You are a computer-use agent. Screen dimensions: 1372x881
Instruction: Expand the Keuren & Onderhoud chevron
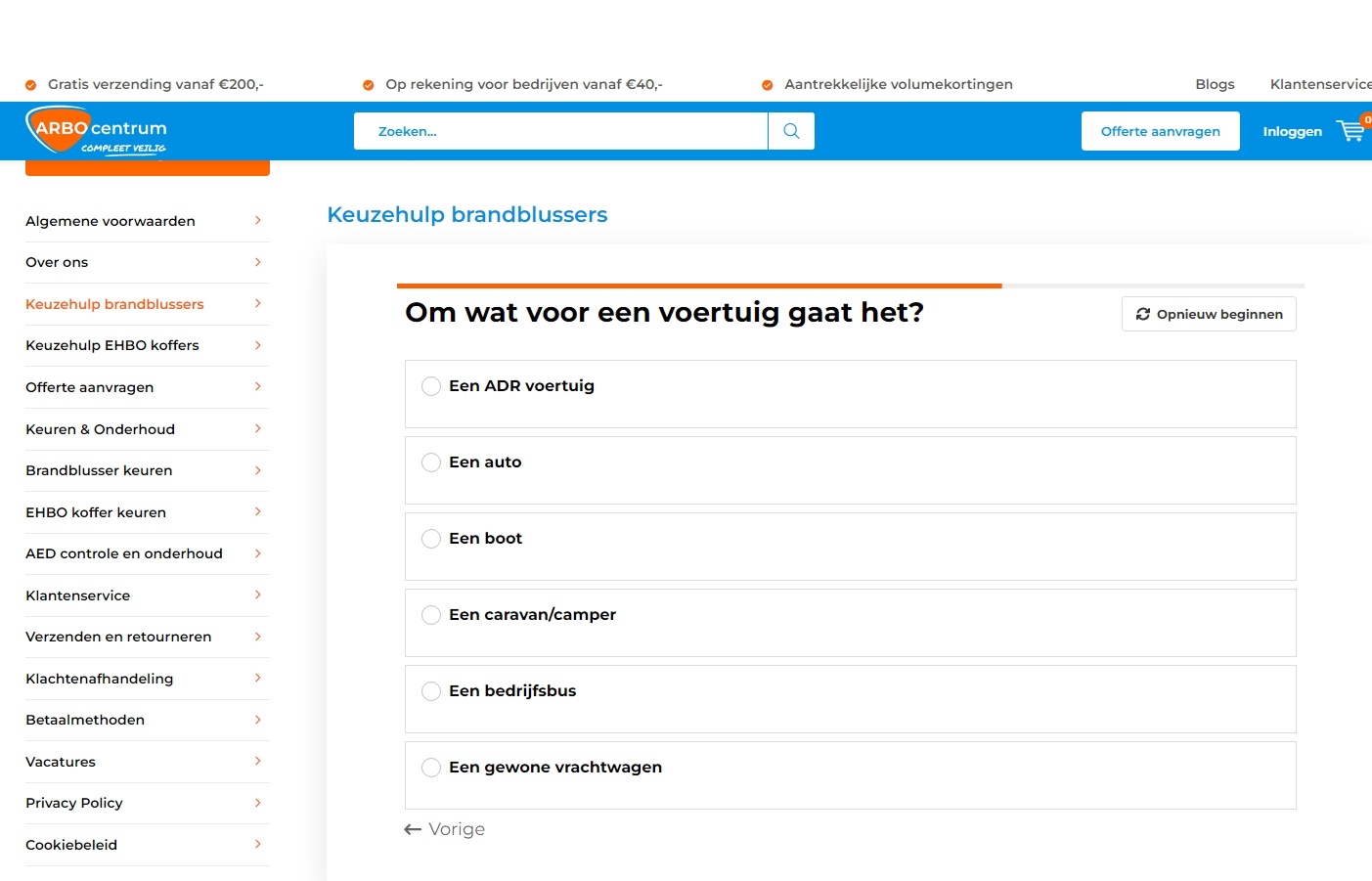click(x=258, y=429)
